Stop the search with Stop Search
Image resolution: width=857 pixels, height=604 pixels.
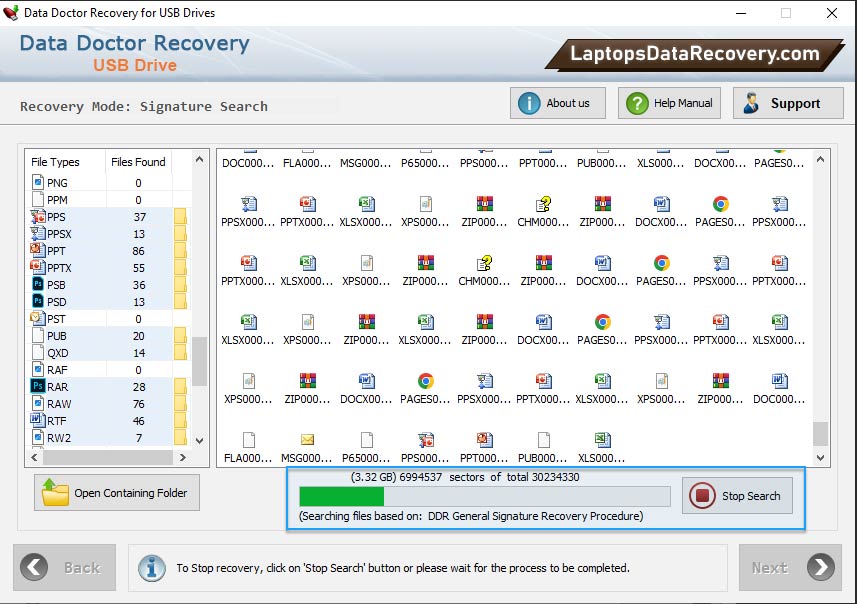click(x=737, y=496)
